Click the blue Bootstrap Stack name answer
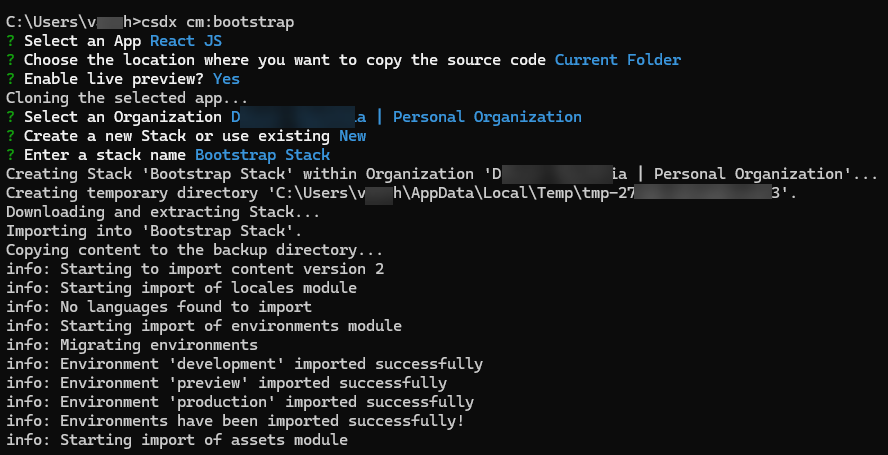888x455 pixels. (x=262, y=155)
